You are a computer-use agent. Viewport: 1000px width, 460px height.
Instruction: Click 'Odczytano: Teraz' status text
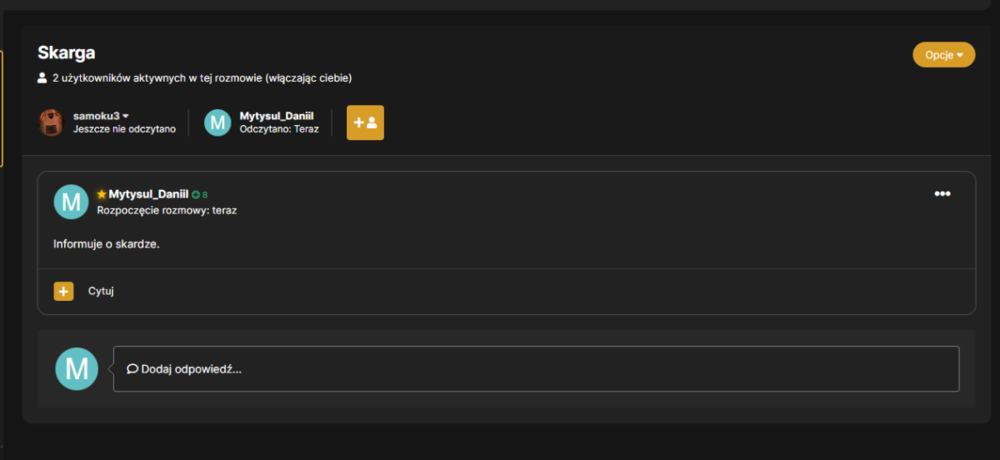(x=279, y=130)
